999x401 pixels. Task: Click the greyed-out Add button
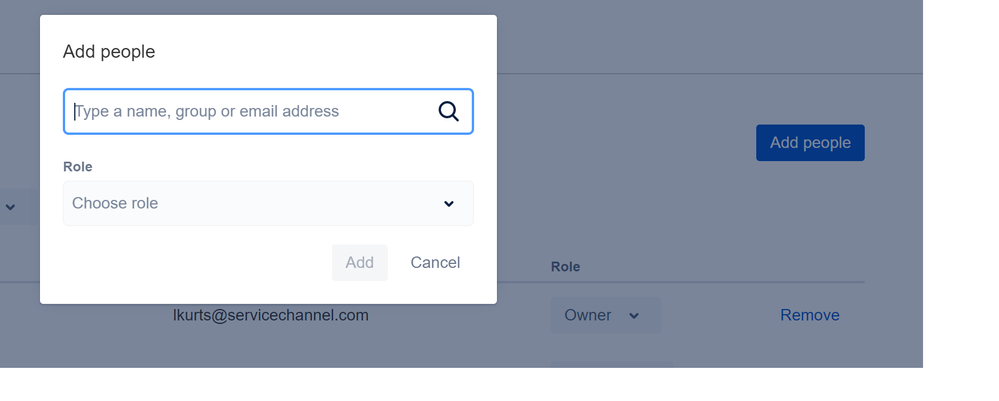pyautogui.click(x=359, y=263)
